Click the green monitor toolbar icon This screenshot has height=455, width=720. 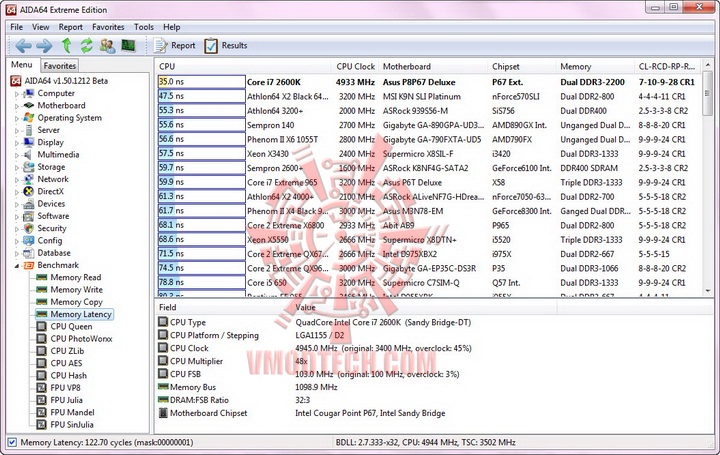click(x=128, y=45)
